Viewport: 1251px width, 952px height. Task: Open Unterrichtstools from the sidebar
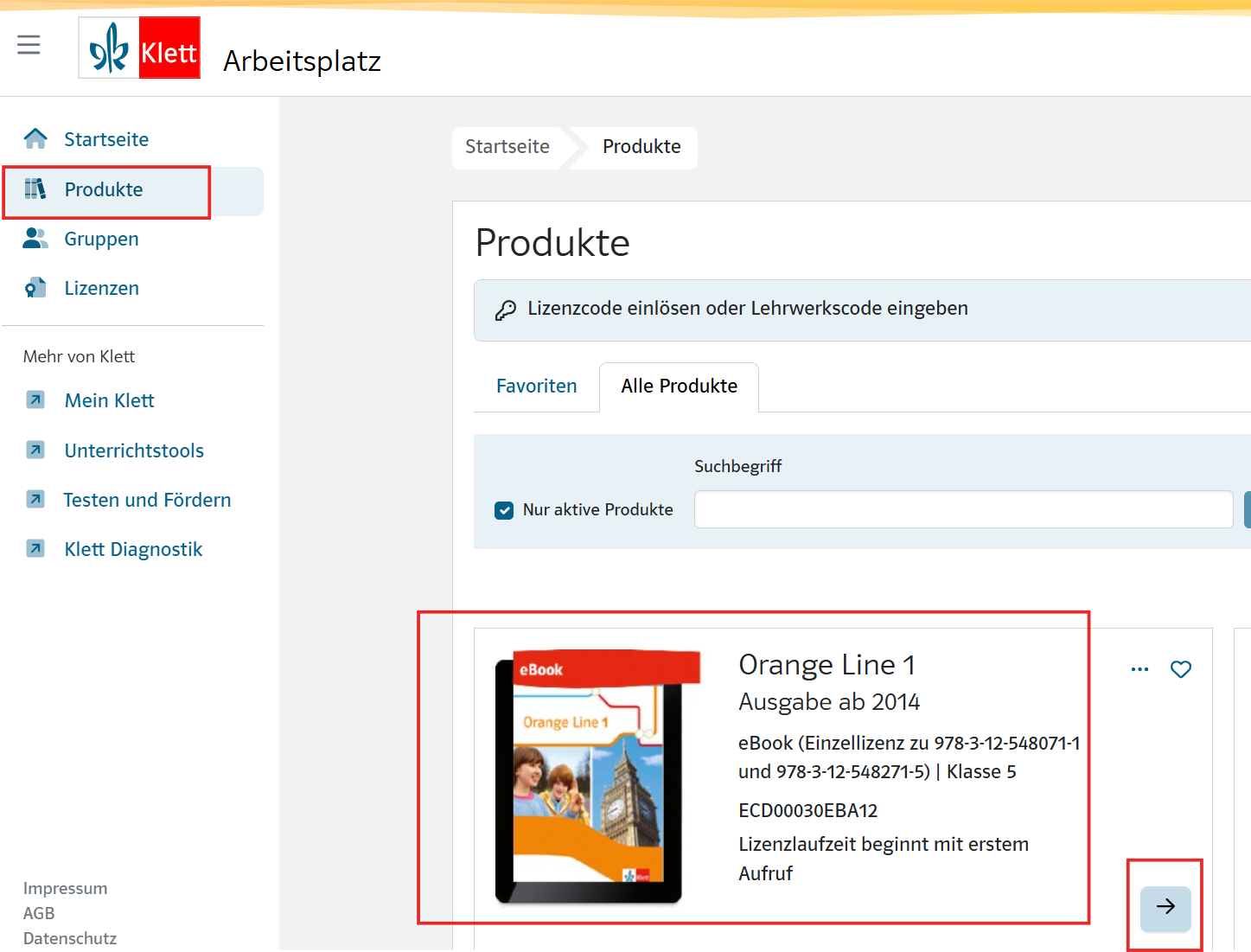coord(133,450)
